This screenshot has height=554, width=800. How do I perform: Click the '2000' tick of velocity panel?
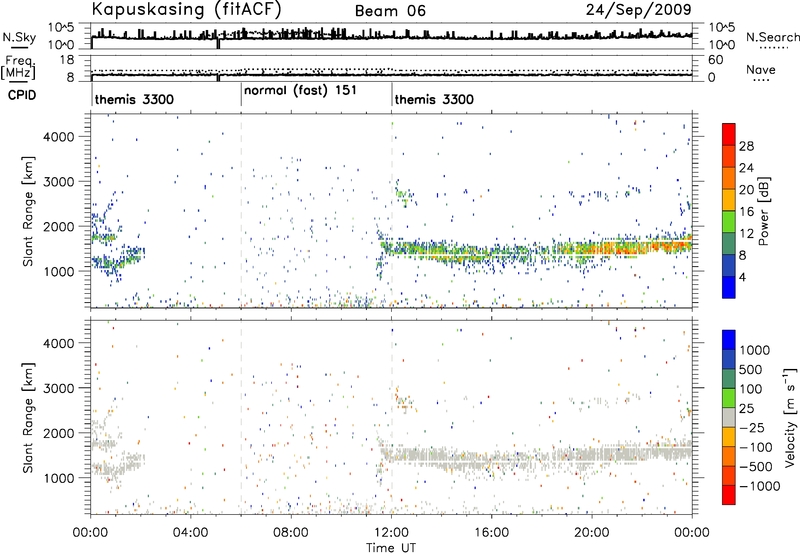coord(59,433)
